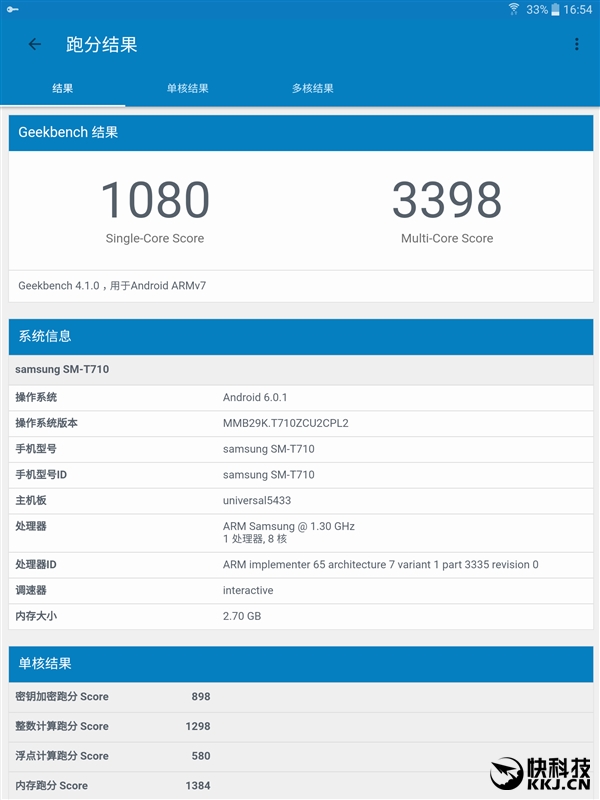
Task: Switch to the 单核结果 tab
Action: coord(188,88)
